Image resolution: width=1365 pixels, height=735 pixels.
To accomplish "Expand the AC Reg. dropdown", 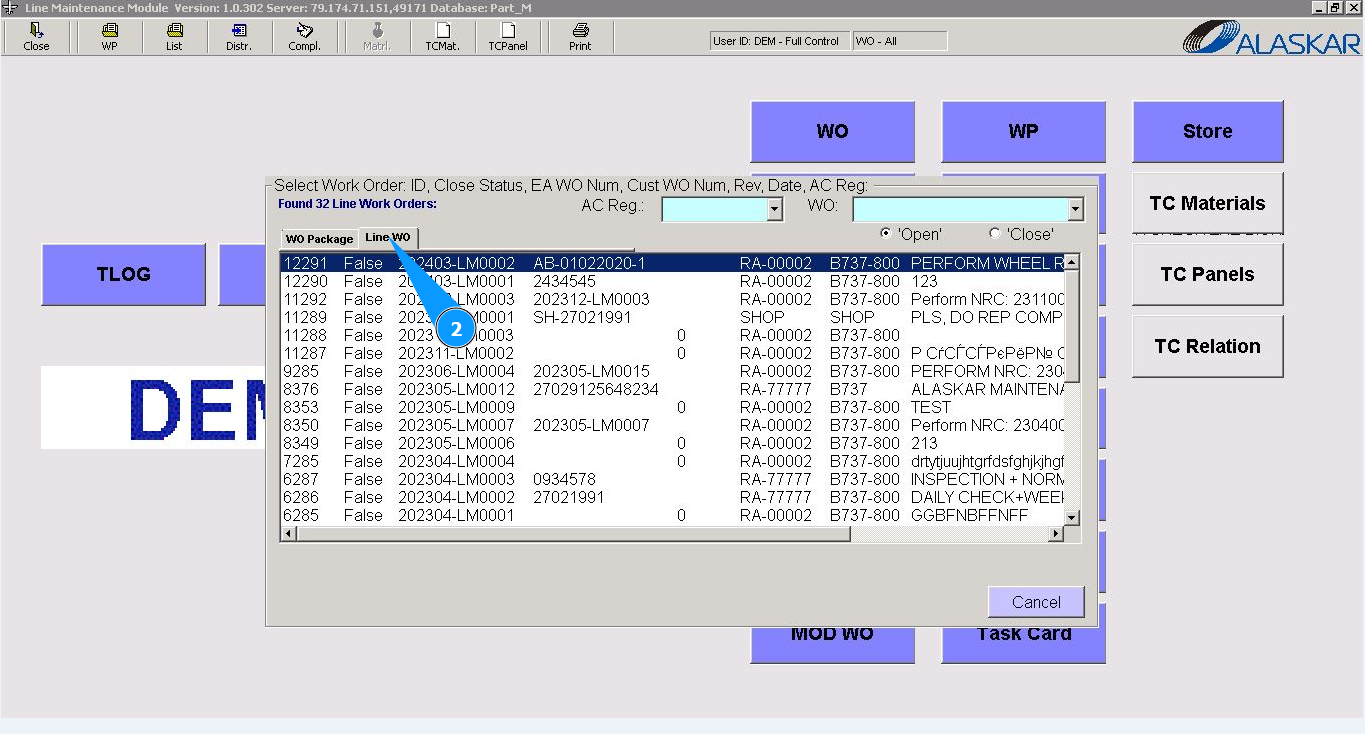I will point(774,209).
